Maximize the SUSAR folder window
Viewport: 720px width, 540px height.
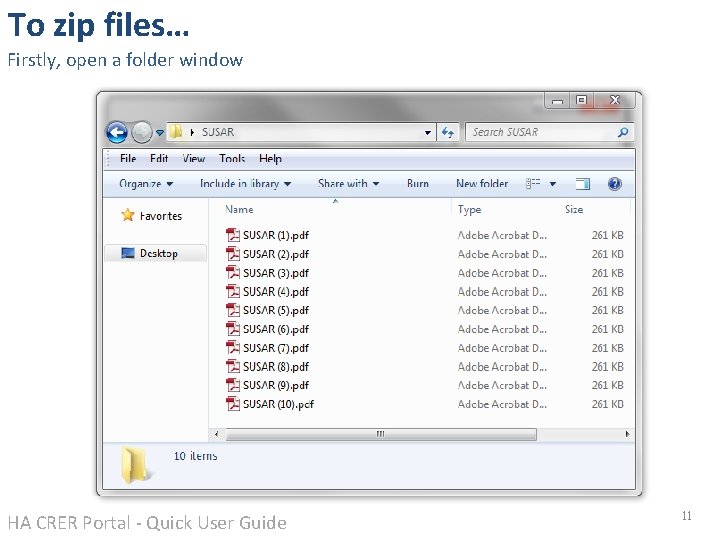[581, 100]
